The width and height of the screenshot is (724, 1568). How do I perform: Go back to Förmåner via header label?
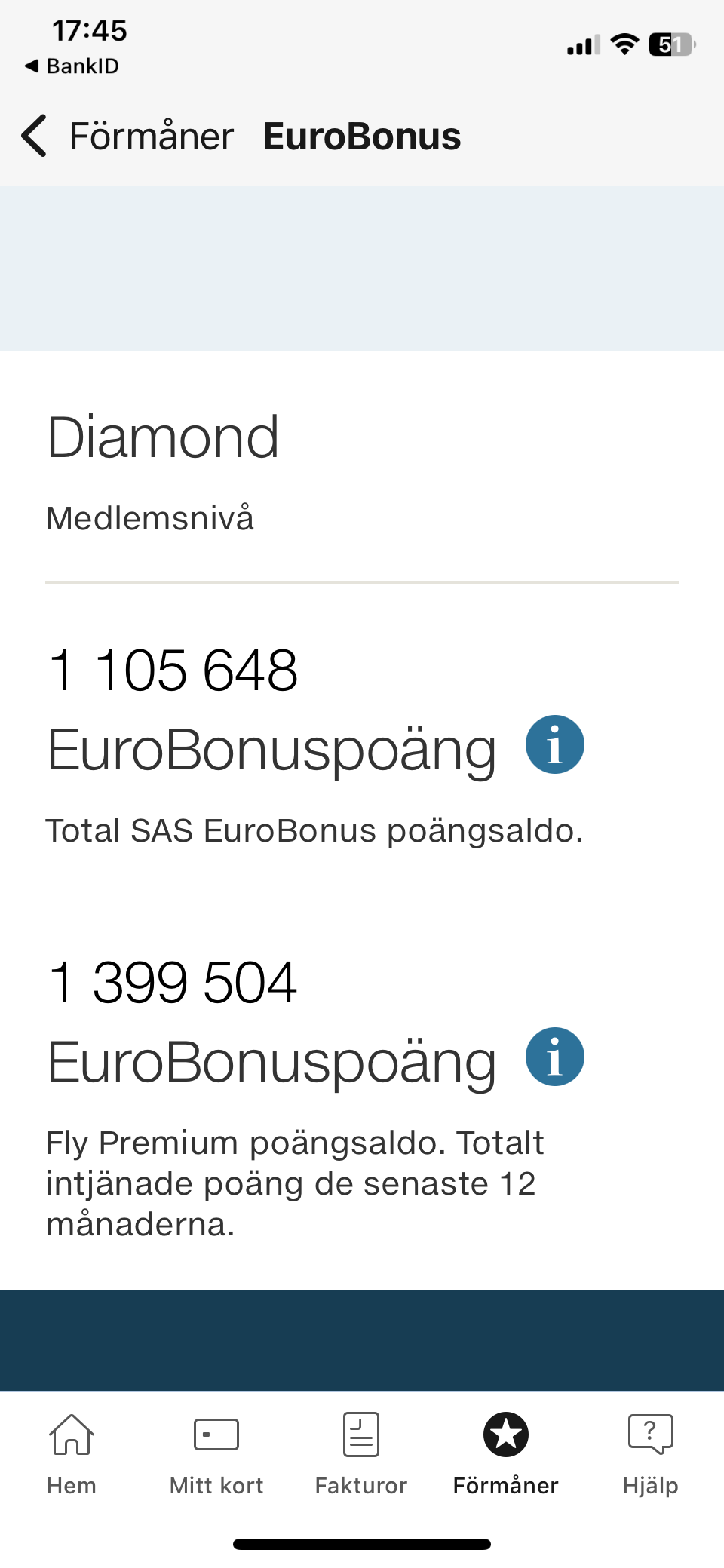coord(152,137)
